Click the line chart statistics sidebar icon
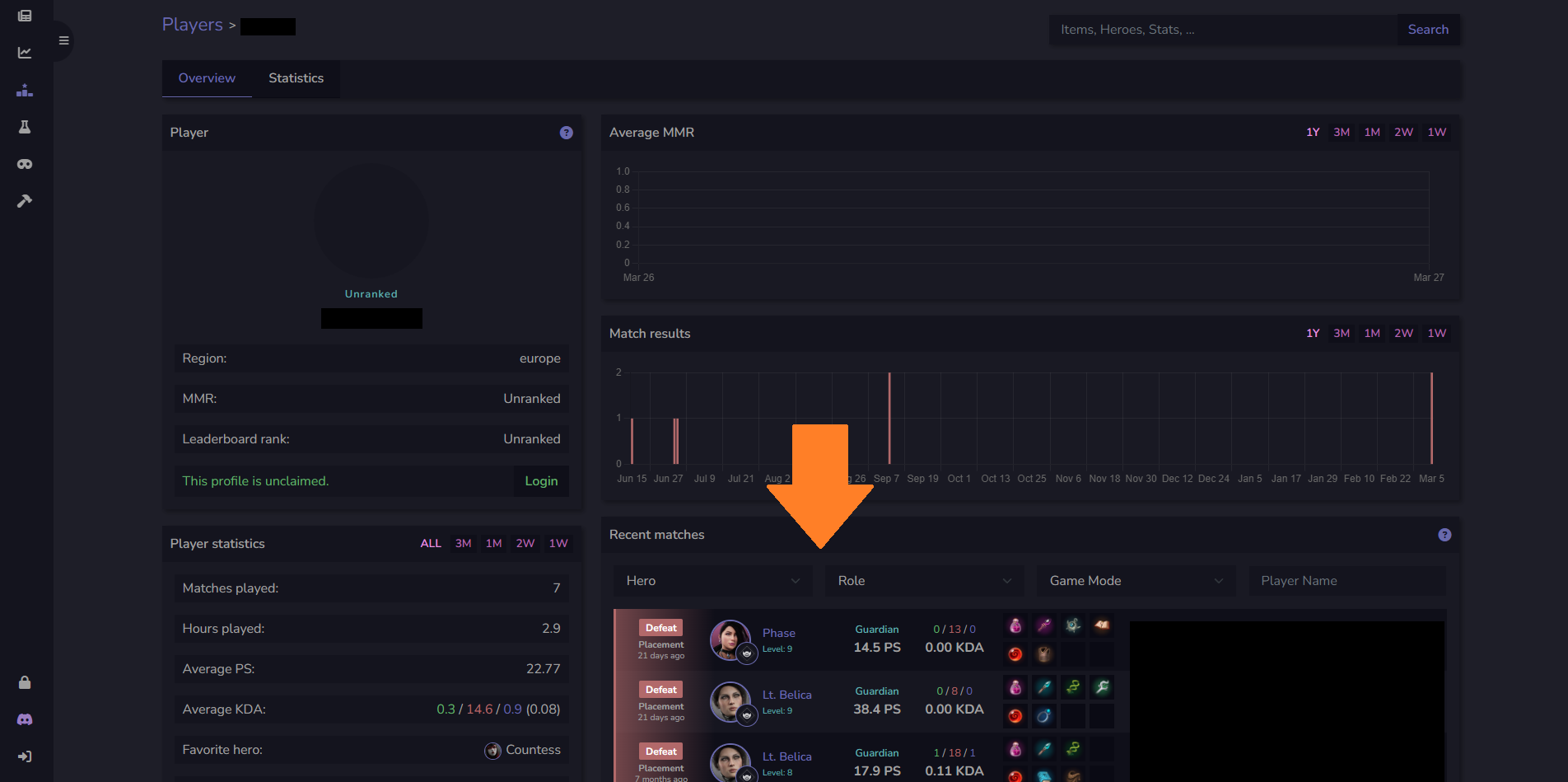Image resolution: width=1568 pixels, height=782 pixels. (25, 53)
